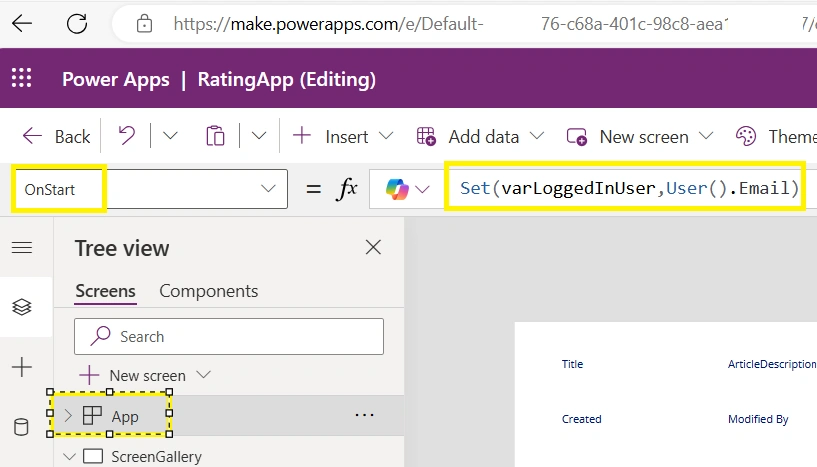Click into the Set(varLoggedInUser) formula bar
817x467 pixels.
pos(629,188)
